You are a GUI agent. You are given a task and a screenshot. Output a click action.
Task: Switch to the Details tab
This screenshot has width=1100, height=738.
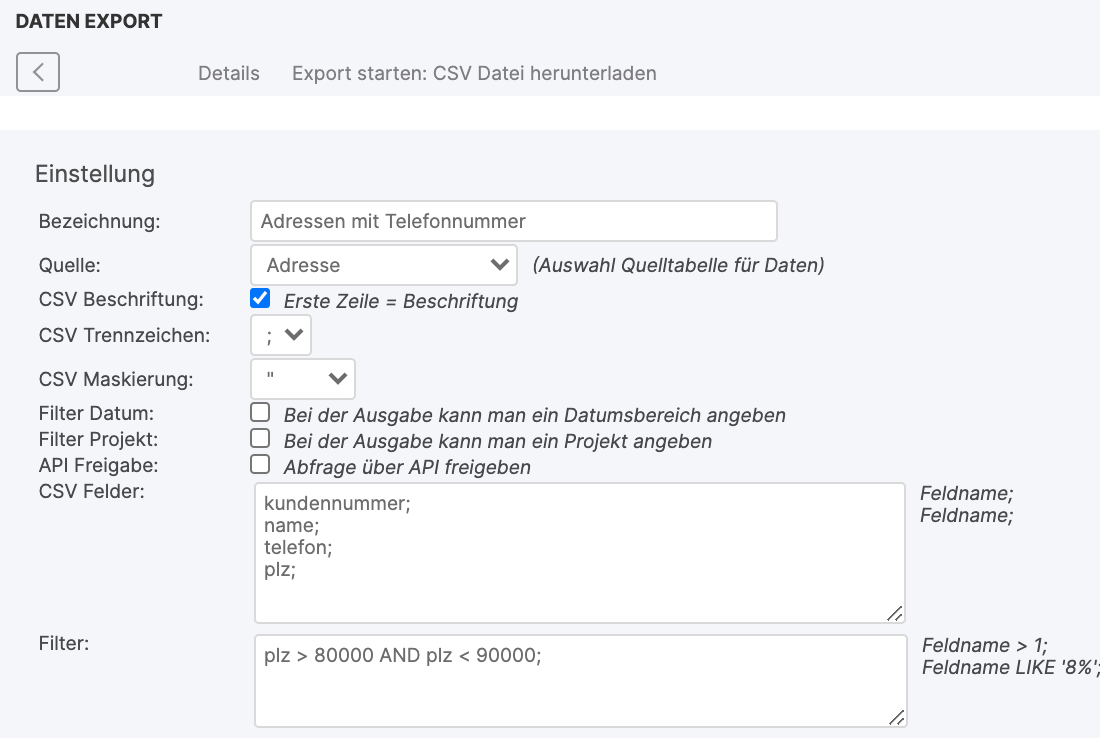pos(229,73)
